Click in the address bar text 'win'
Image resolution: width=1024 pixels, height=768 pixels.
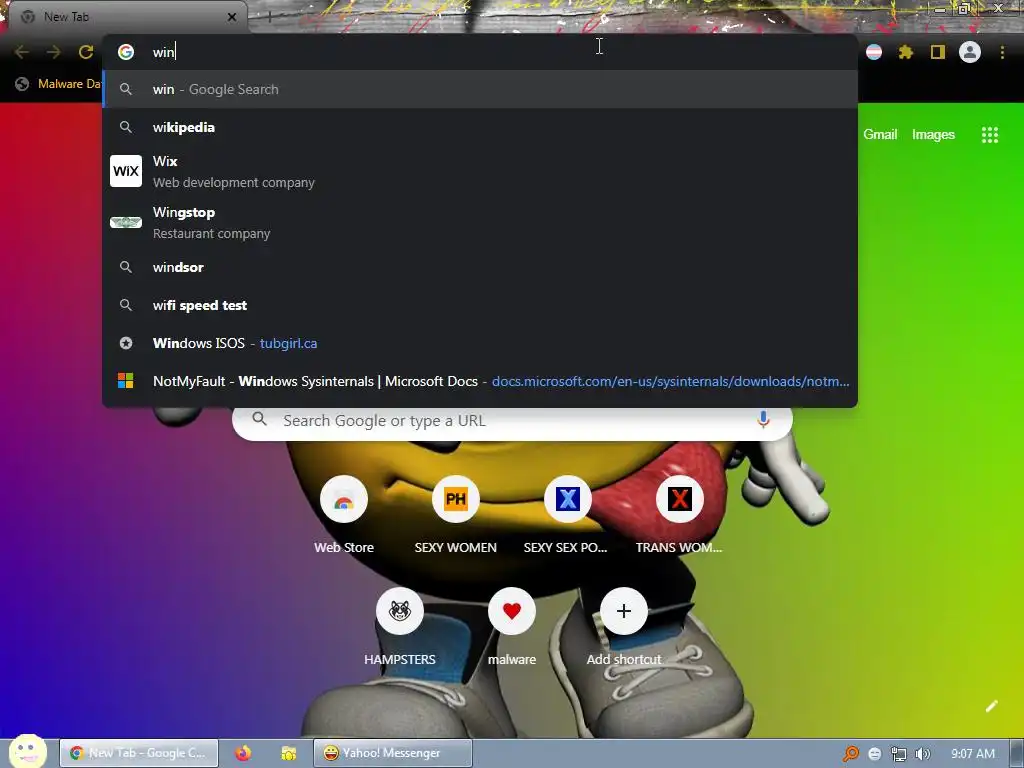(163, 52)
